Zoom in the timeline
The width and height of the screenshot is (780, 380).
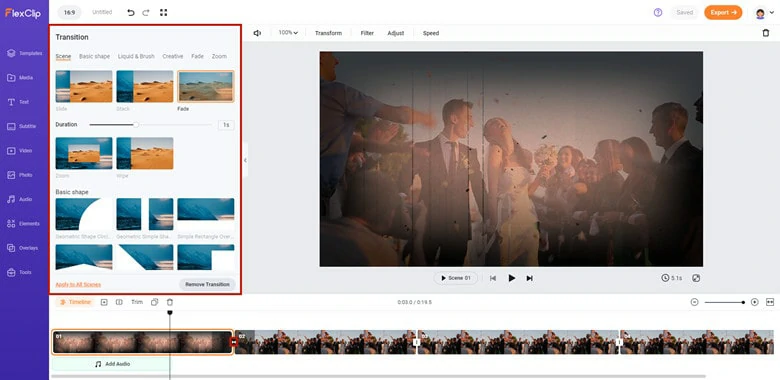tap(755, 302)
